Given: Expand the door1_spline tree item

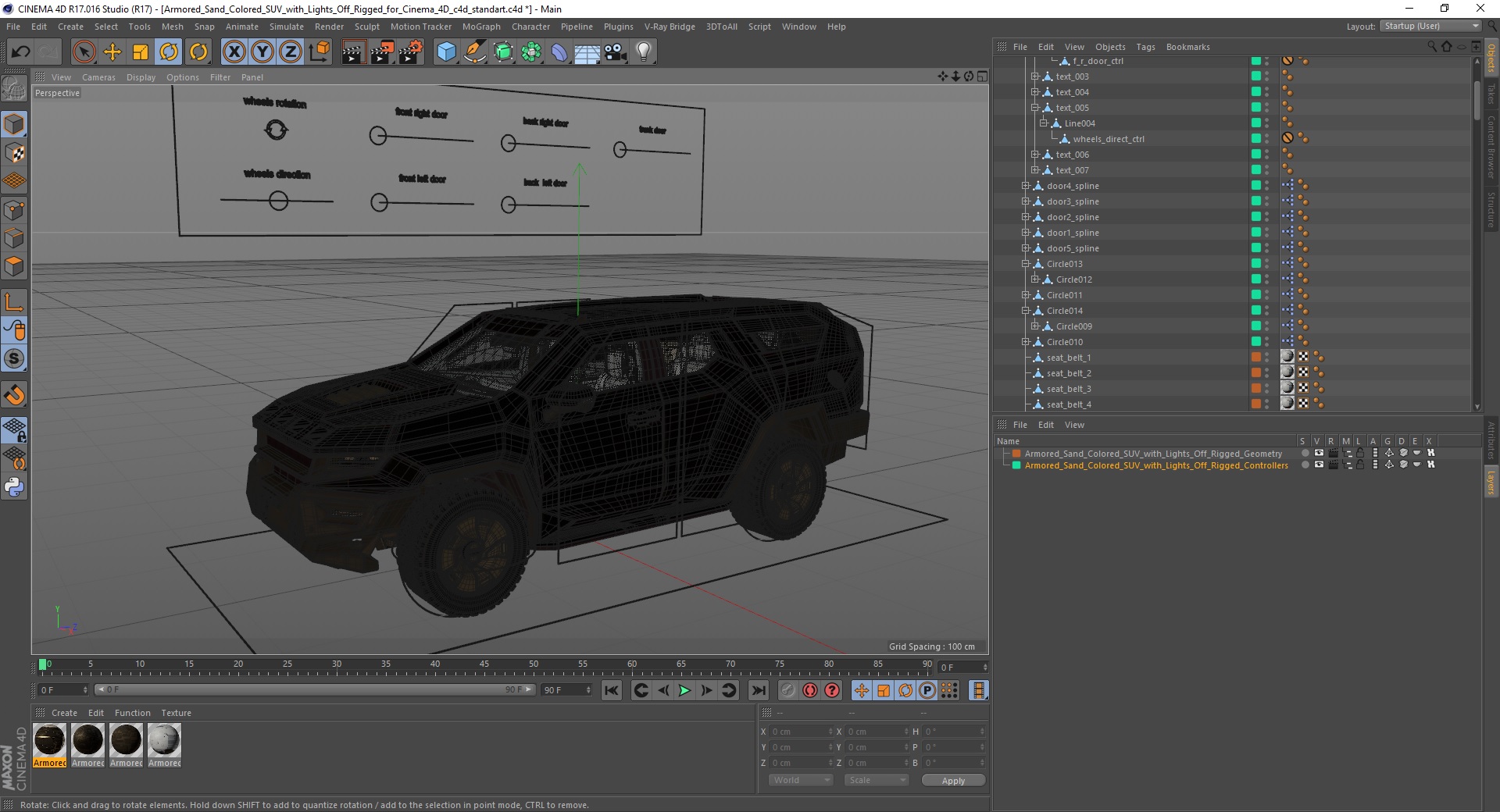Looking at the screenshot, I should point(1026,233).
